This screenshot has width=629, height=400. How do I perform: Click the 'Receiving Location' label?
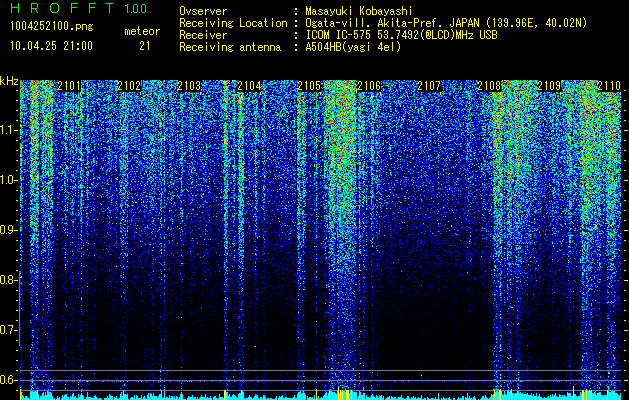pyautogui.click(x=233, y=23)
